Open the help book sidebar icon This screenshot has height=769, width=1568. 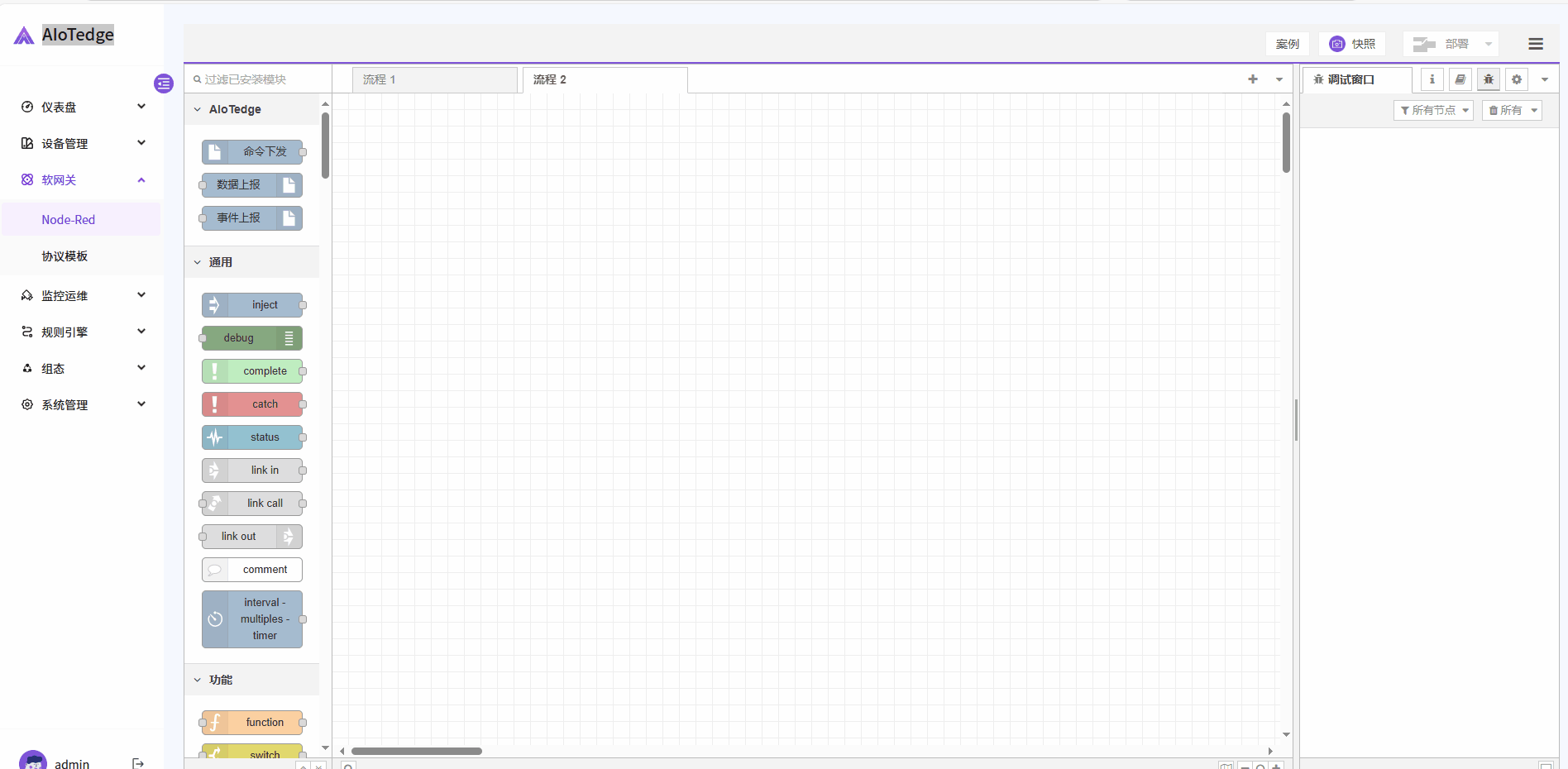[x=1460, y=79]
